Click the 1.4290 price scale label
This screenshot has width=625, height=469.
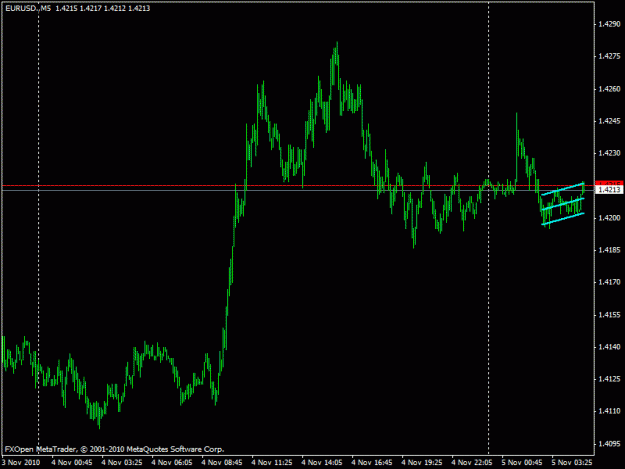point(609,24)
